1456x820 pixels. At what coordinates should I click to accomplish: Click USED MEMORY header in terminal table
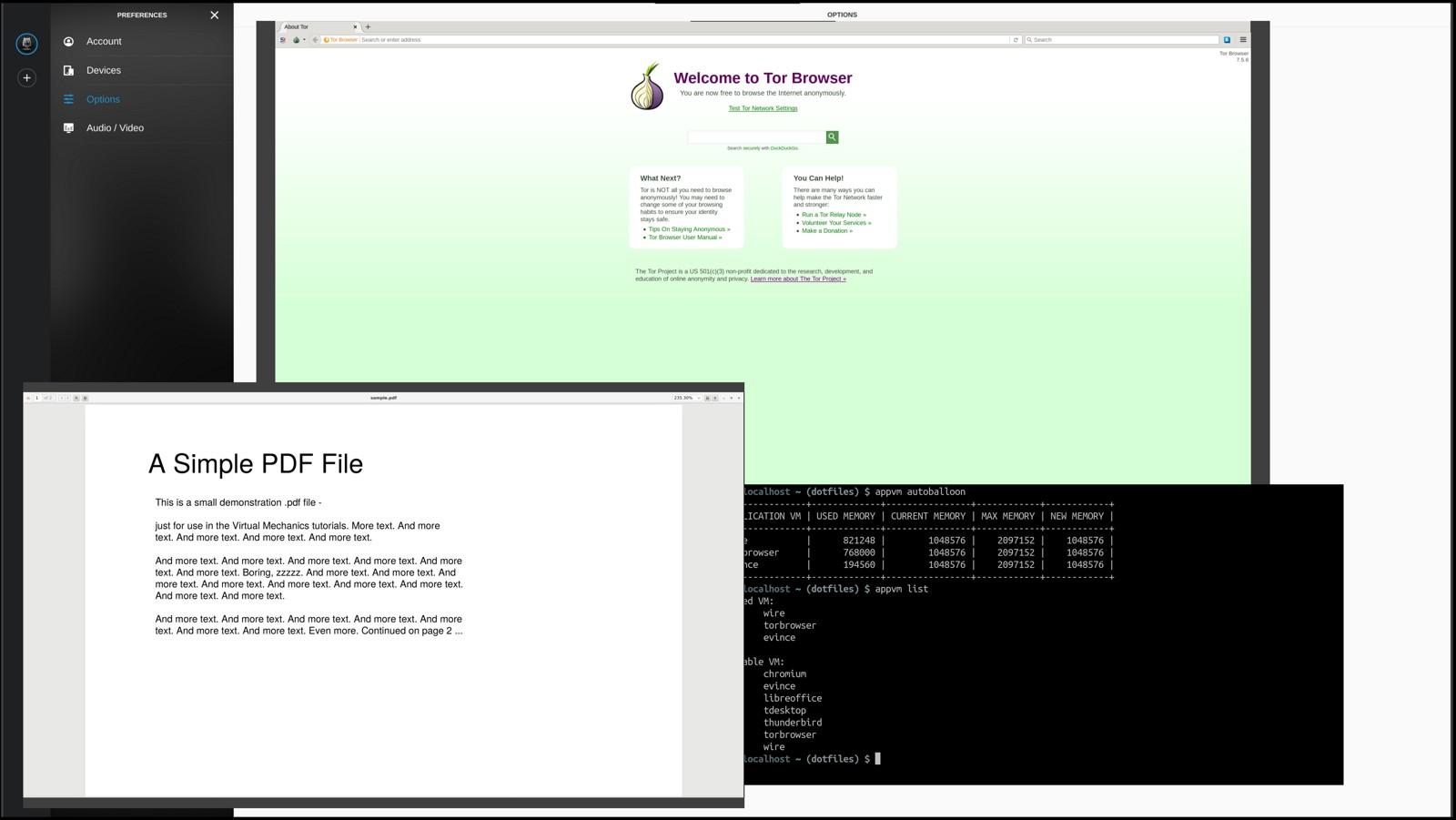click(x=845, y=516)
